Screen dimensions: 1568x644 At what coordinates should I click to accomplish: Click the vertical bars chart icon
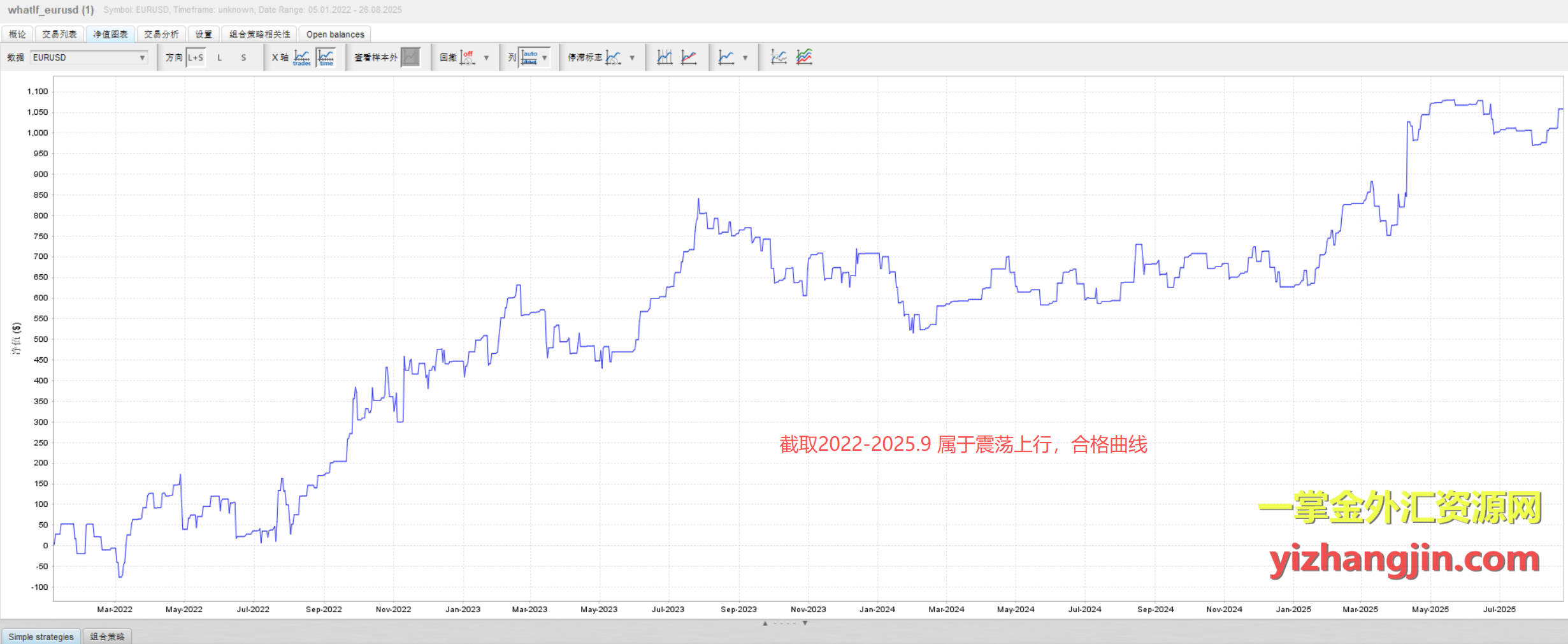(665, 57)
